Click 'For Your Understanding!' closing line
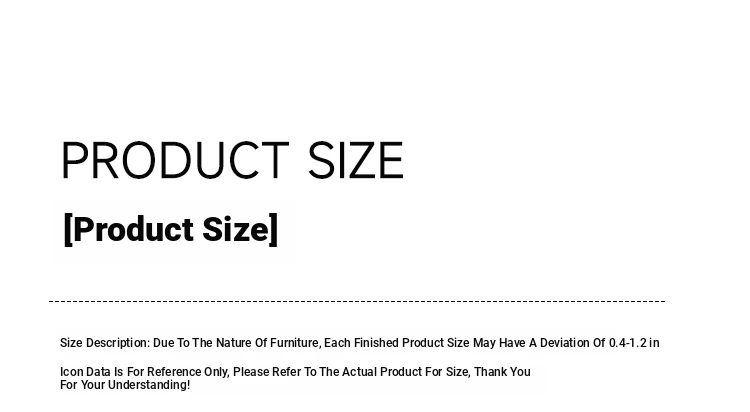 point(125,385)
